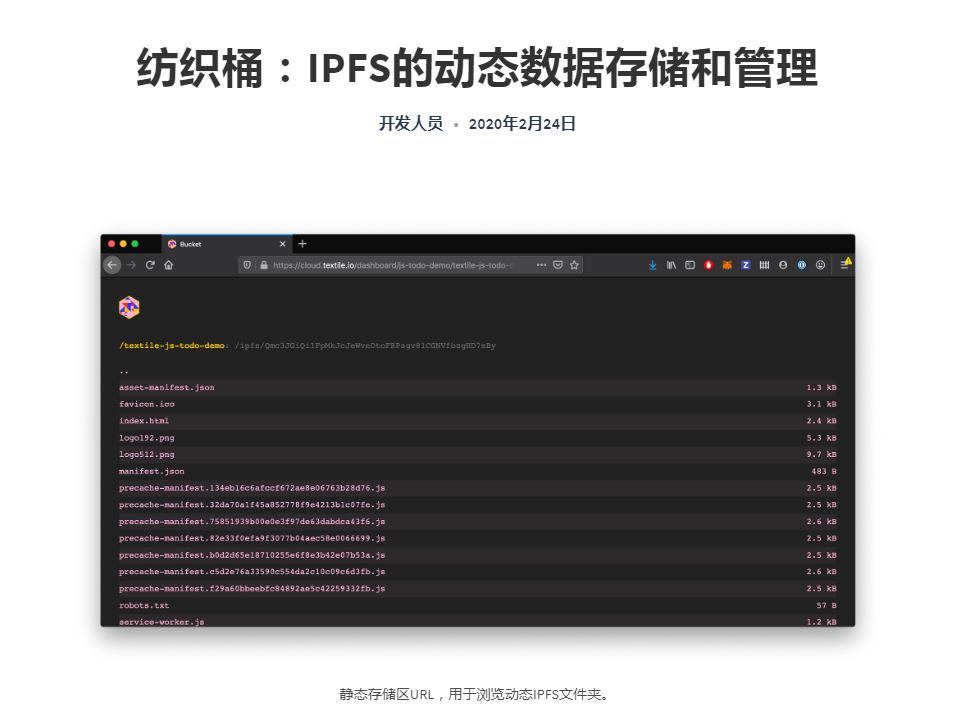Click the 9.7 kB size of logo512.png

[821, 455]
